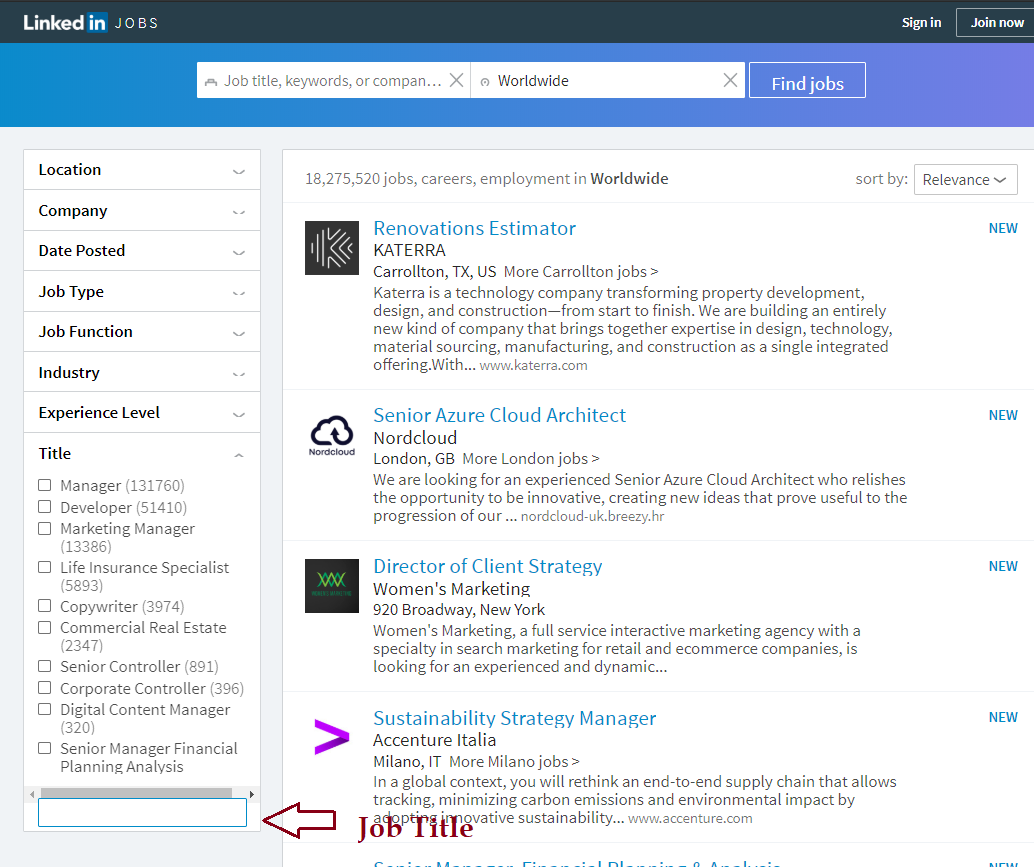Screen dimensions: 1034x867
Task: Click the right arrow on title list scrollbar
Action: pos(251,793)
